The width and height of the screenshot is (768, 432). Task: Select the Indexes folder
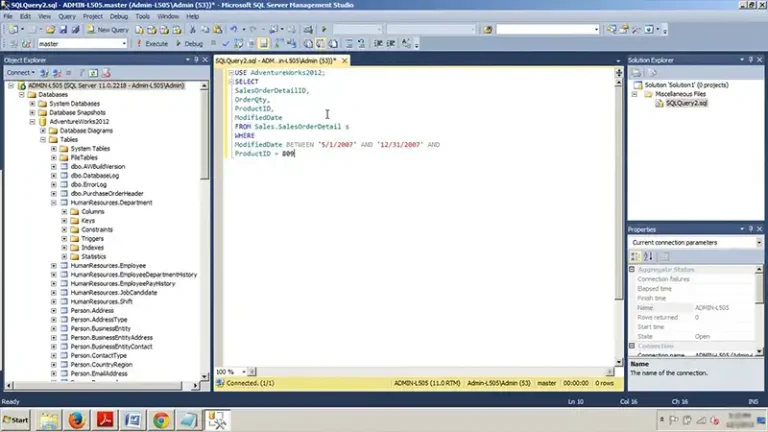point(92,247)
